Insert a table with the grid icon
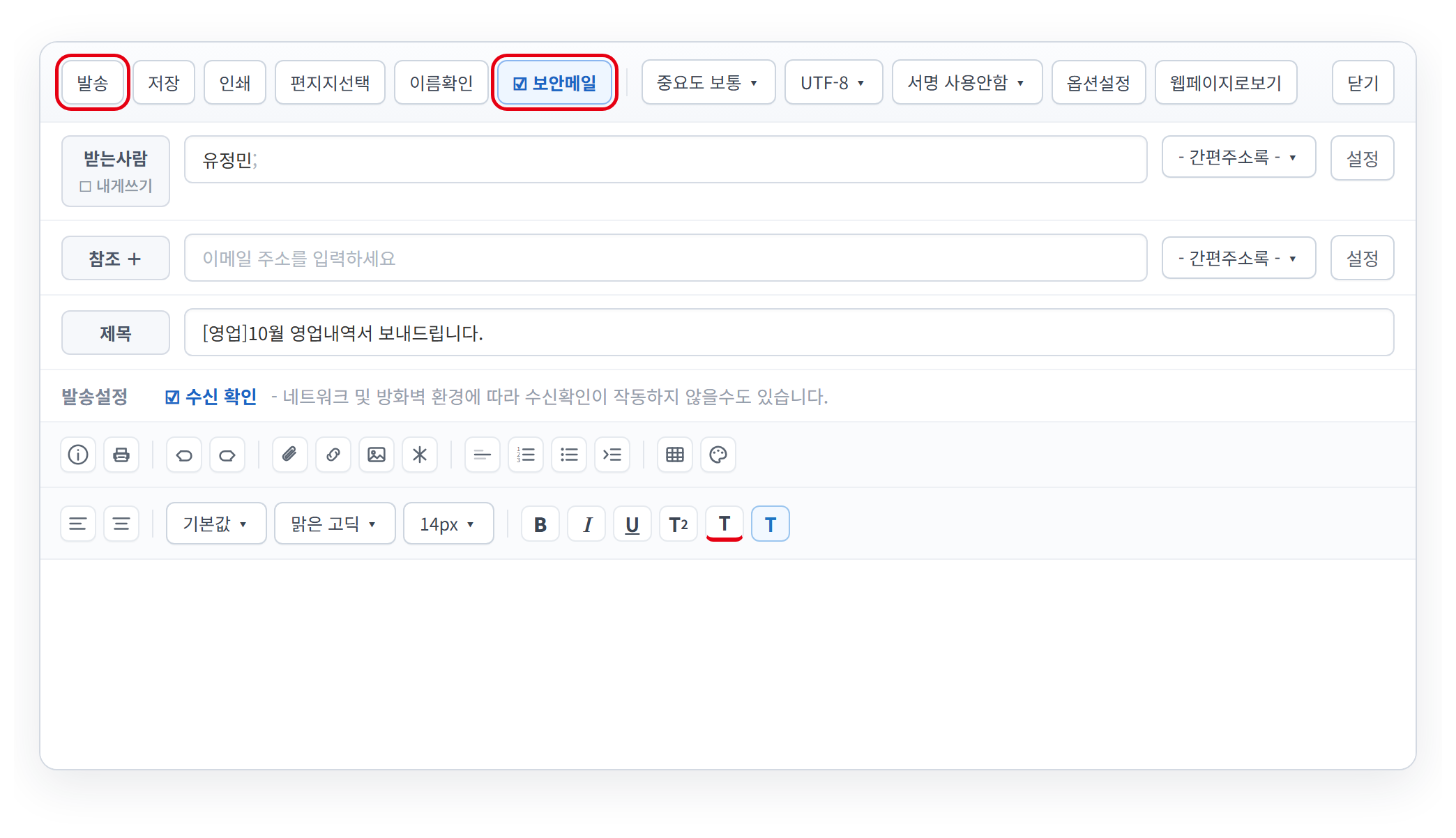The image size is (1456, 838). point(675,455)
